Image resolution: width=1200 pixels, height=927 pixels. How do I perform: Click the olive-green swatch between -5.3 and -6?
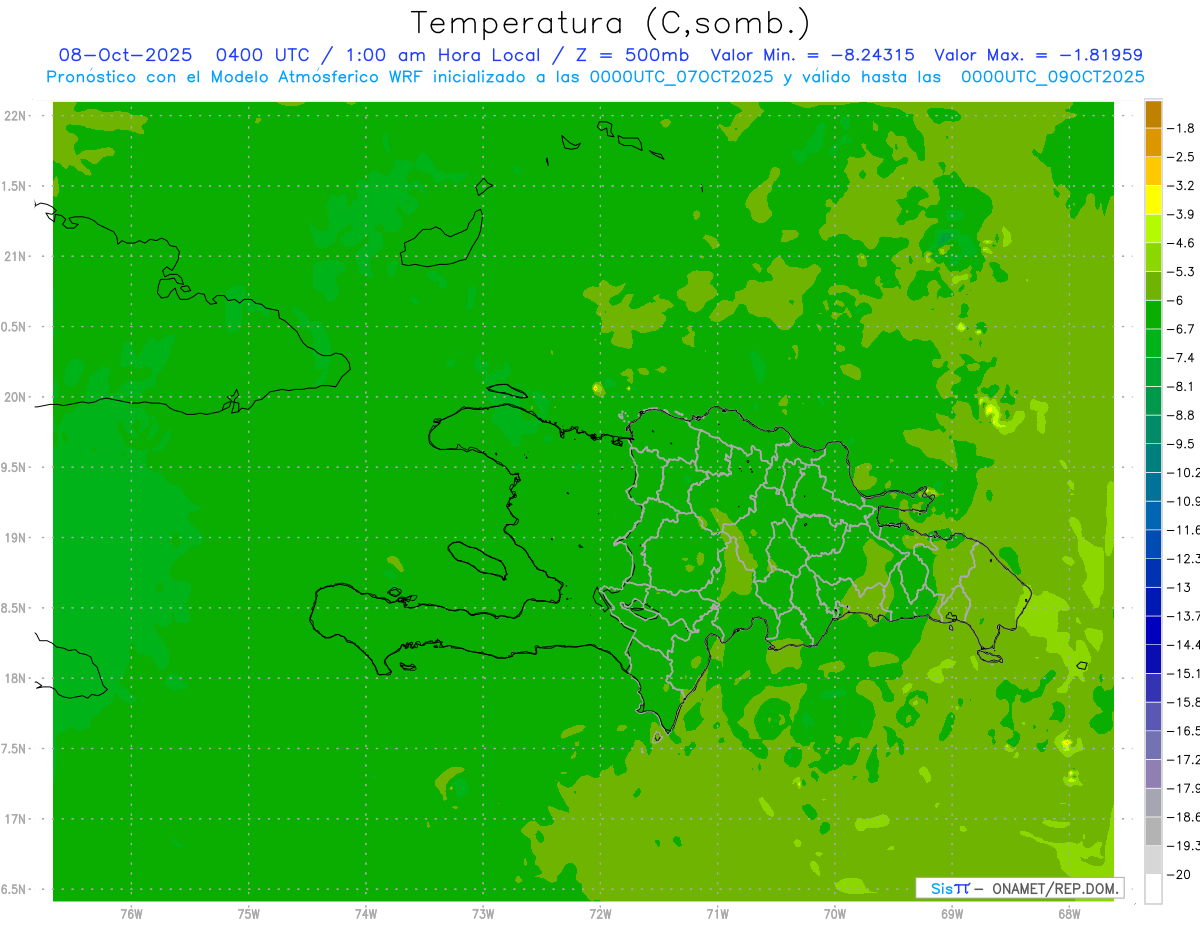1153,286
